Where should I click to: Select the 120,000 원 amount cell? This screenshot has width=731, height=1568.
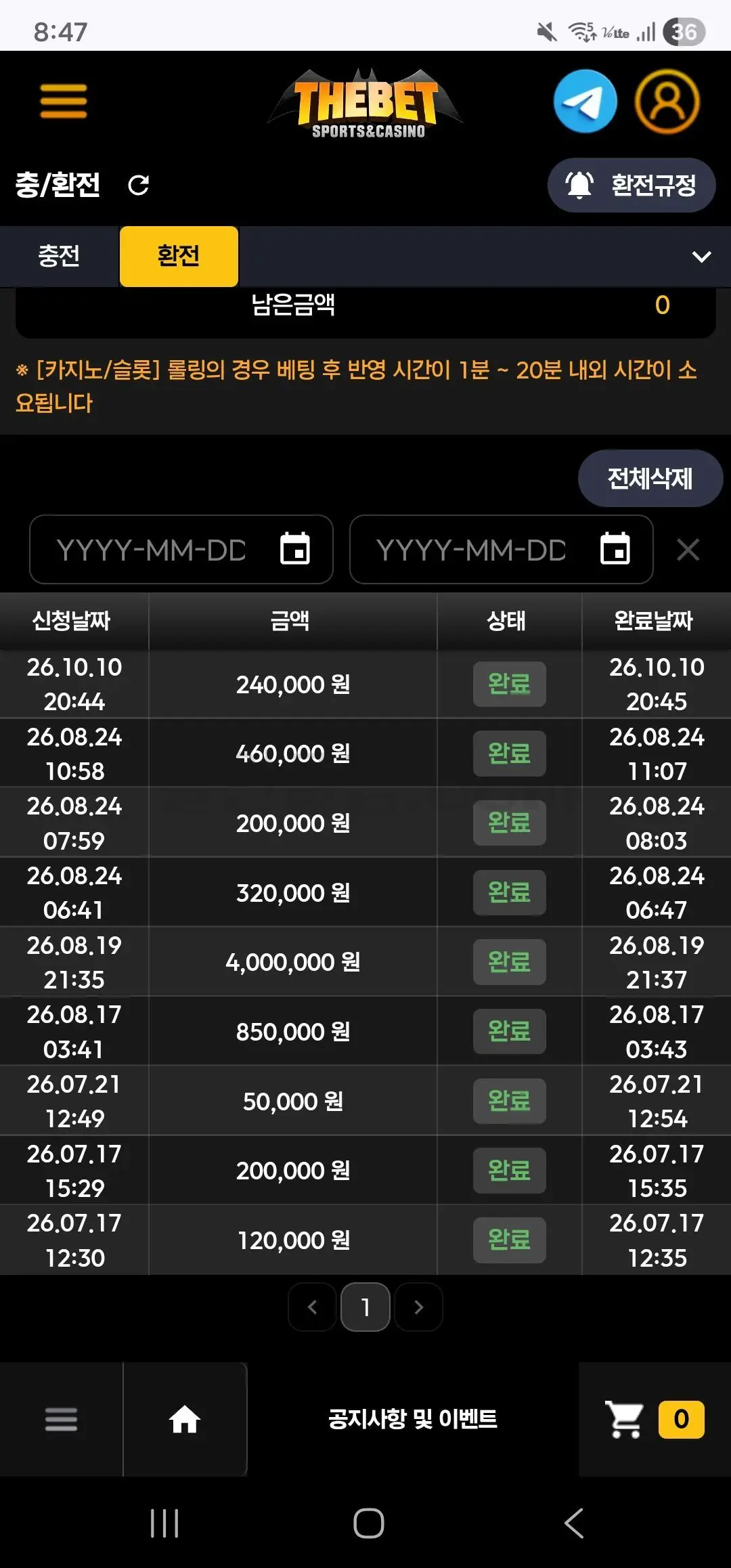tap(293, 1240)
